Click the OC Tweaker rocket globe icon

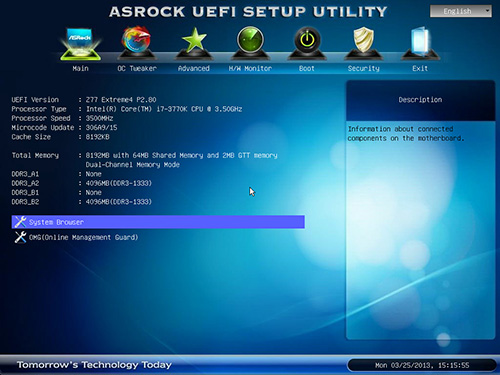(137, 43)
